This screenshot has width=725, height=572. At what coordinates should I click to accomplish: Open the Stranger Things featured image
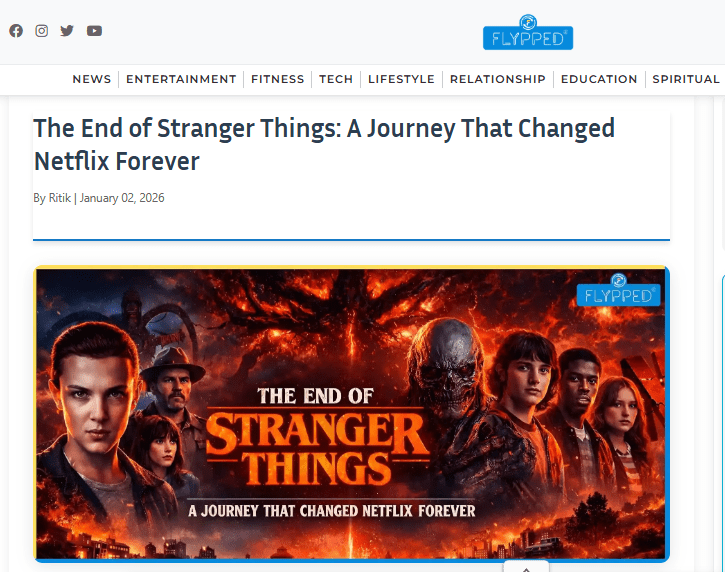click(351, 414)
